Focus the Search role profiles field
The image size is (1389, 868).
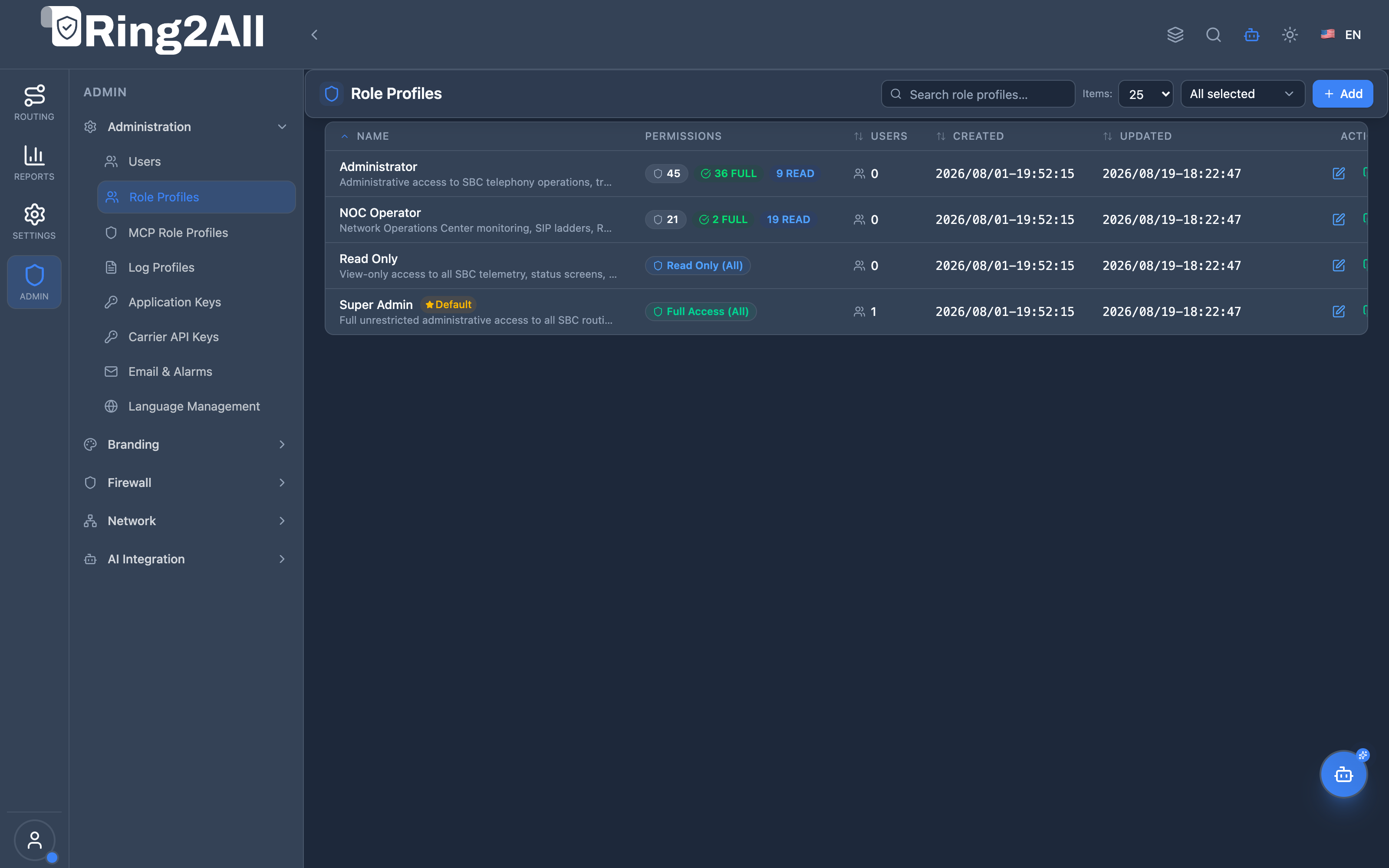point(978,94)
